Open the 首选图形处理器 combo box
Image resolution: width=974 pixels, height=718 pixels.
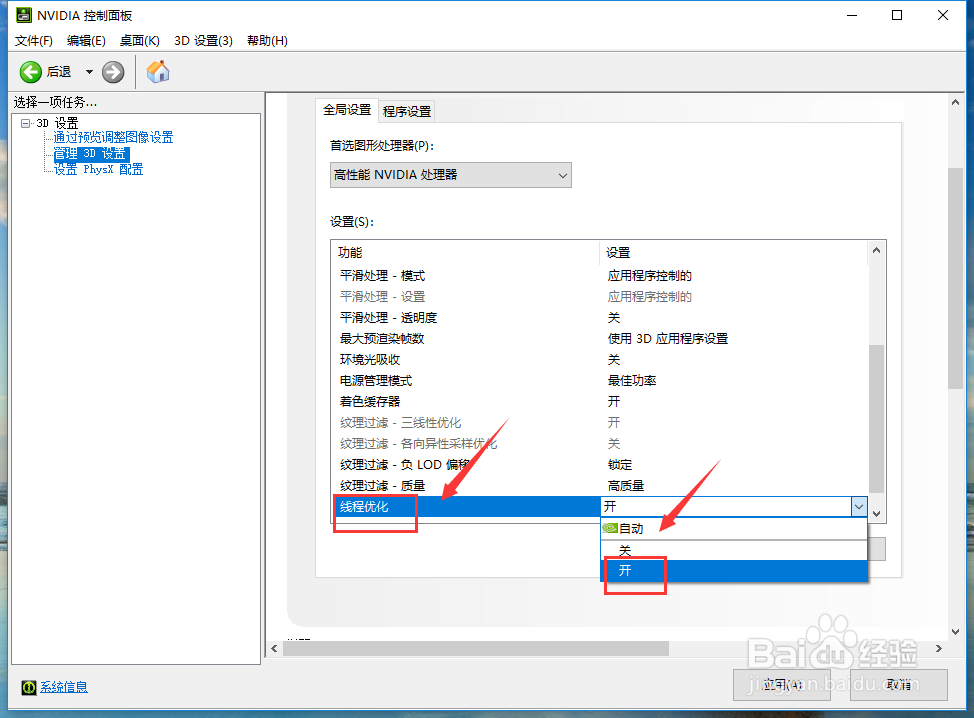click(x=450, y=175)
